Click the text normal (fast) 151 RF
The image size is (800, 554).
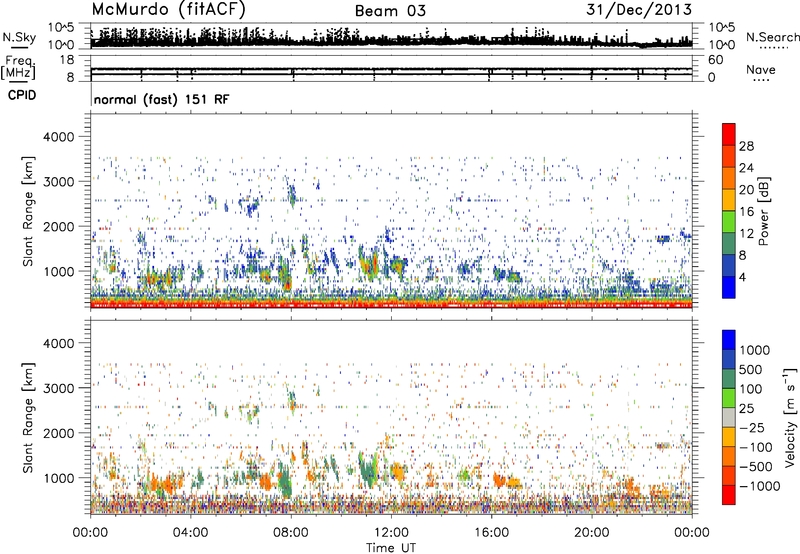(161, 99)
